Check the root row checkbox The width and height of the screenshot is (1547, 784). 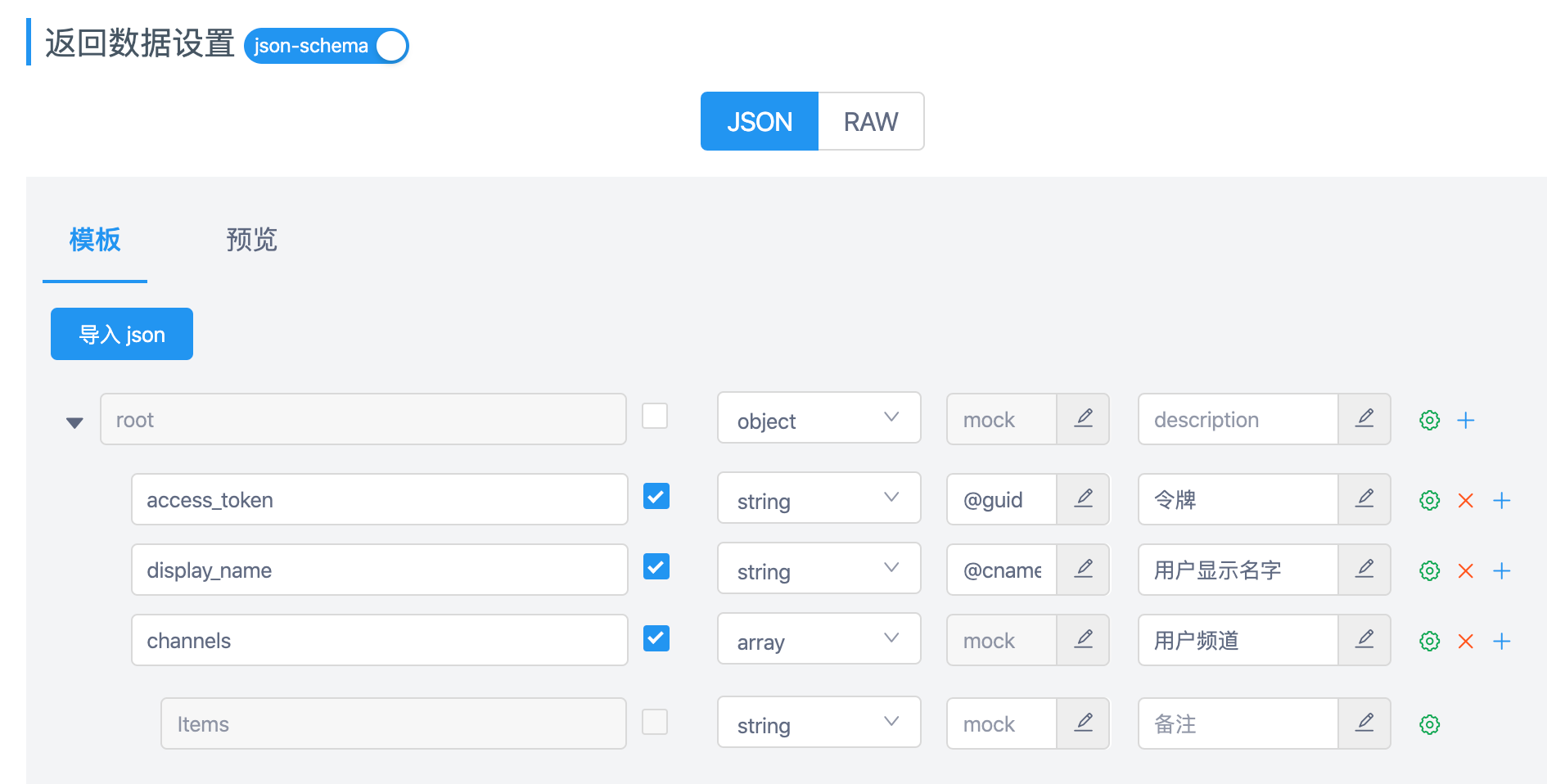point(655,416)
